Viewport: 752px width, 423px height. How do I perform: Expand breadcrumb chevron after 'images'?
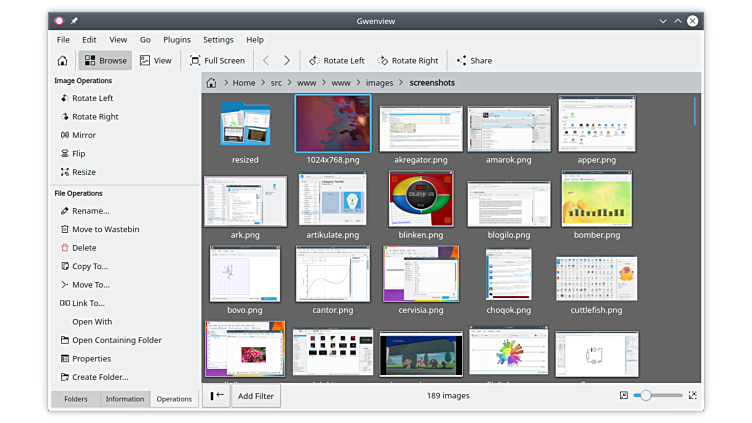pyautogui.click(x=401, y=83)
